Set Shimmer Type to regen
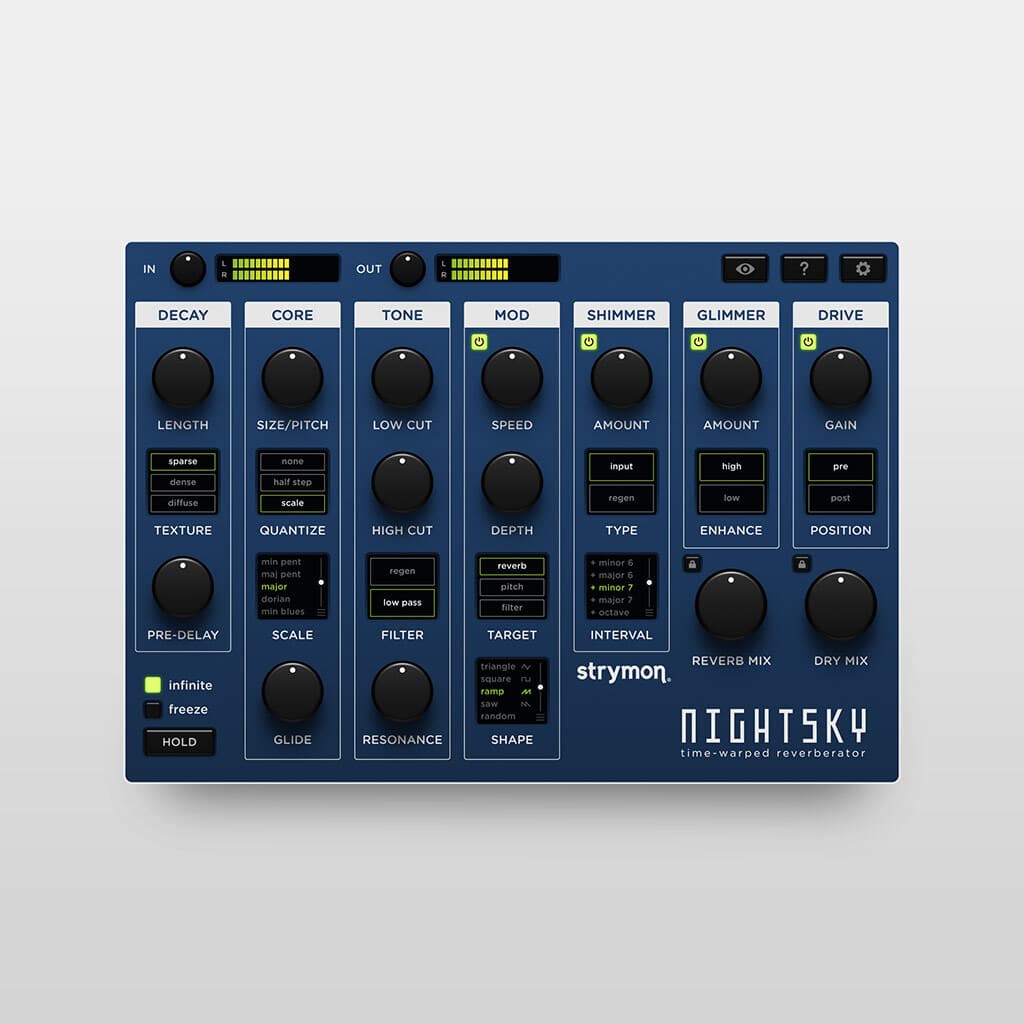The width and height of the screenshot is (1024, 1024). click(621, 497)
